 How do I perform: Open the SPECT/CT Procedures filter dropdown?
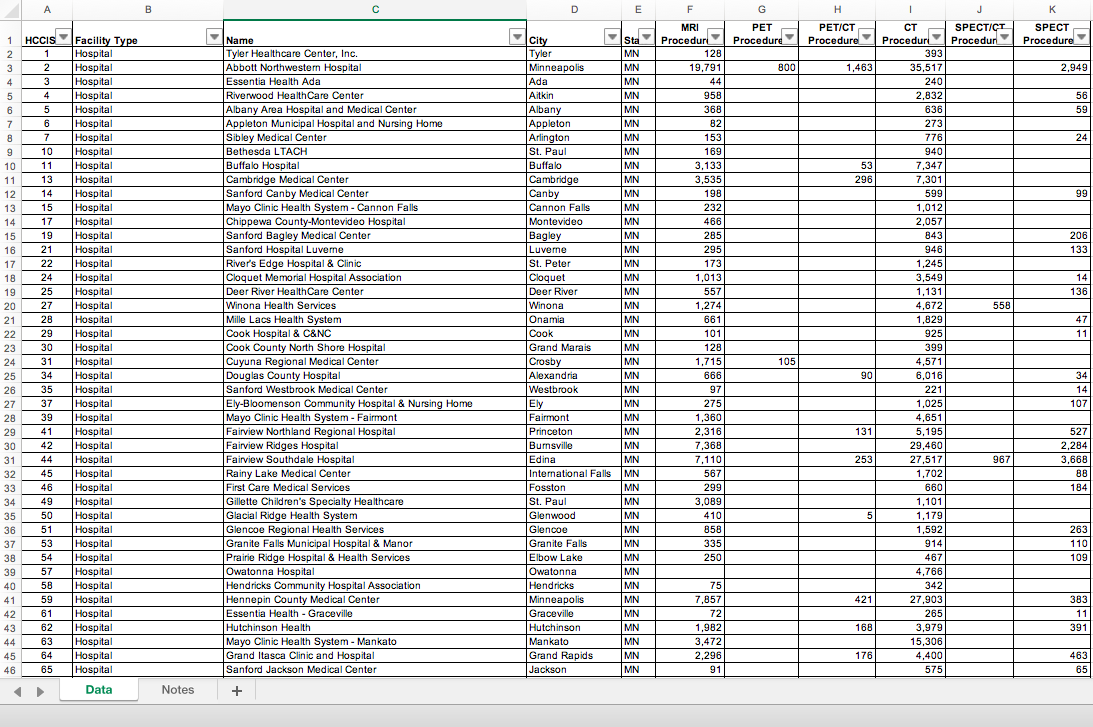[1004, 37]
